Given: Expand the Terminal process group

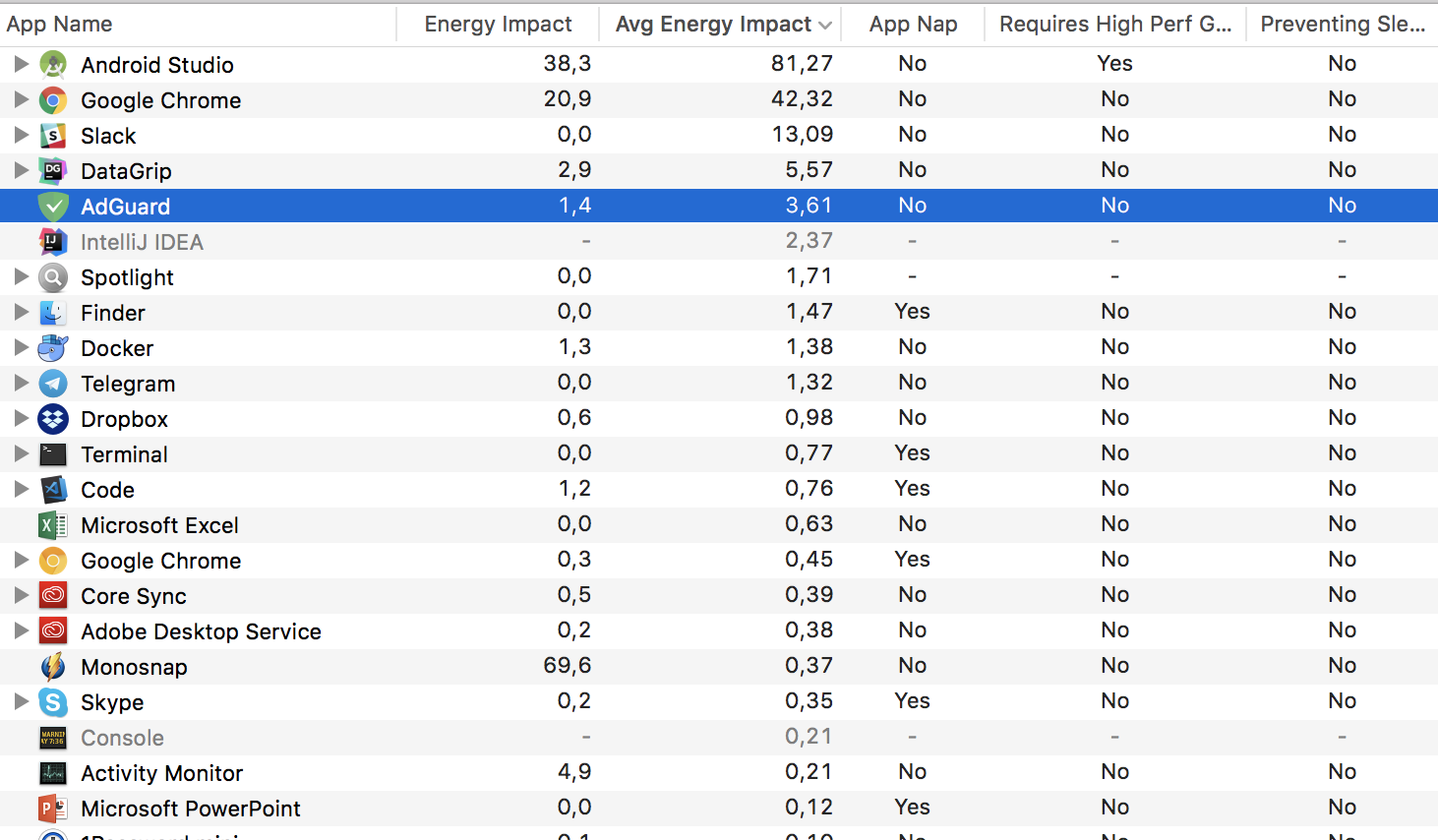Looking at the screenshot, I should (21, 453).
